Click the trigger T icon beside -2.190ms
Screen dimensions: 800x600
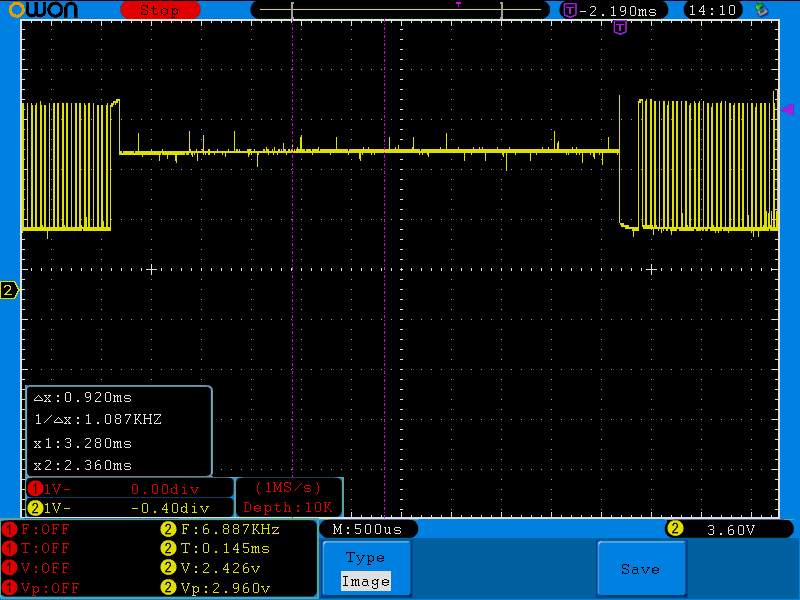tap(570, 10)
